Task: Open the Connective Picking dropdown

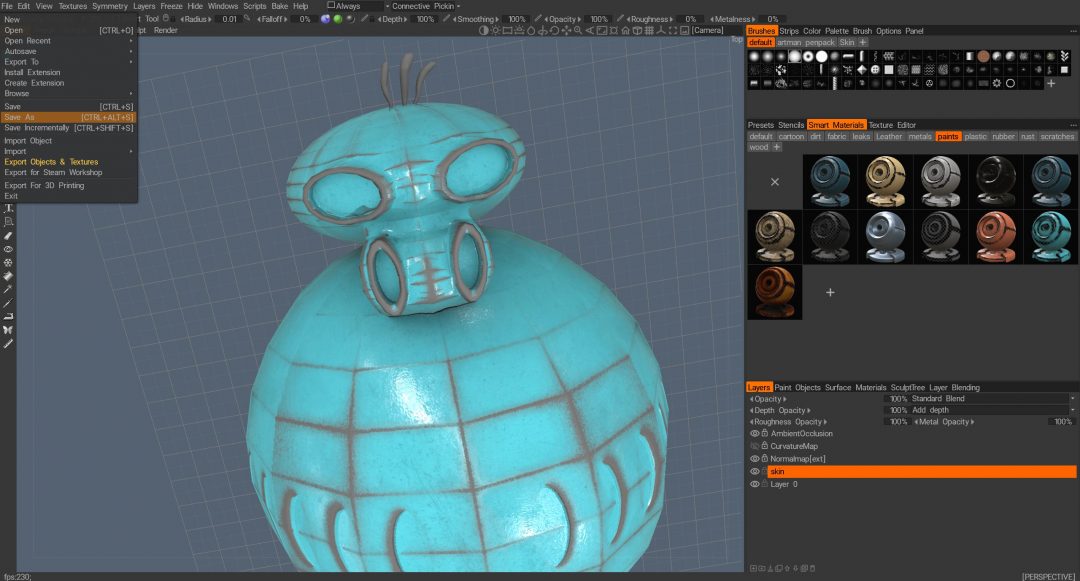Action: 426,6
